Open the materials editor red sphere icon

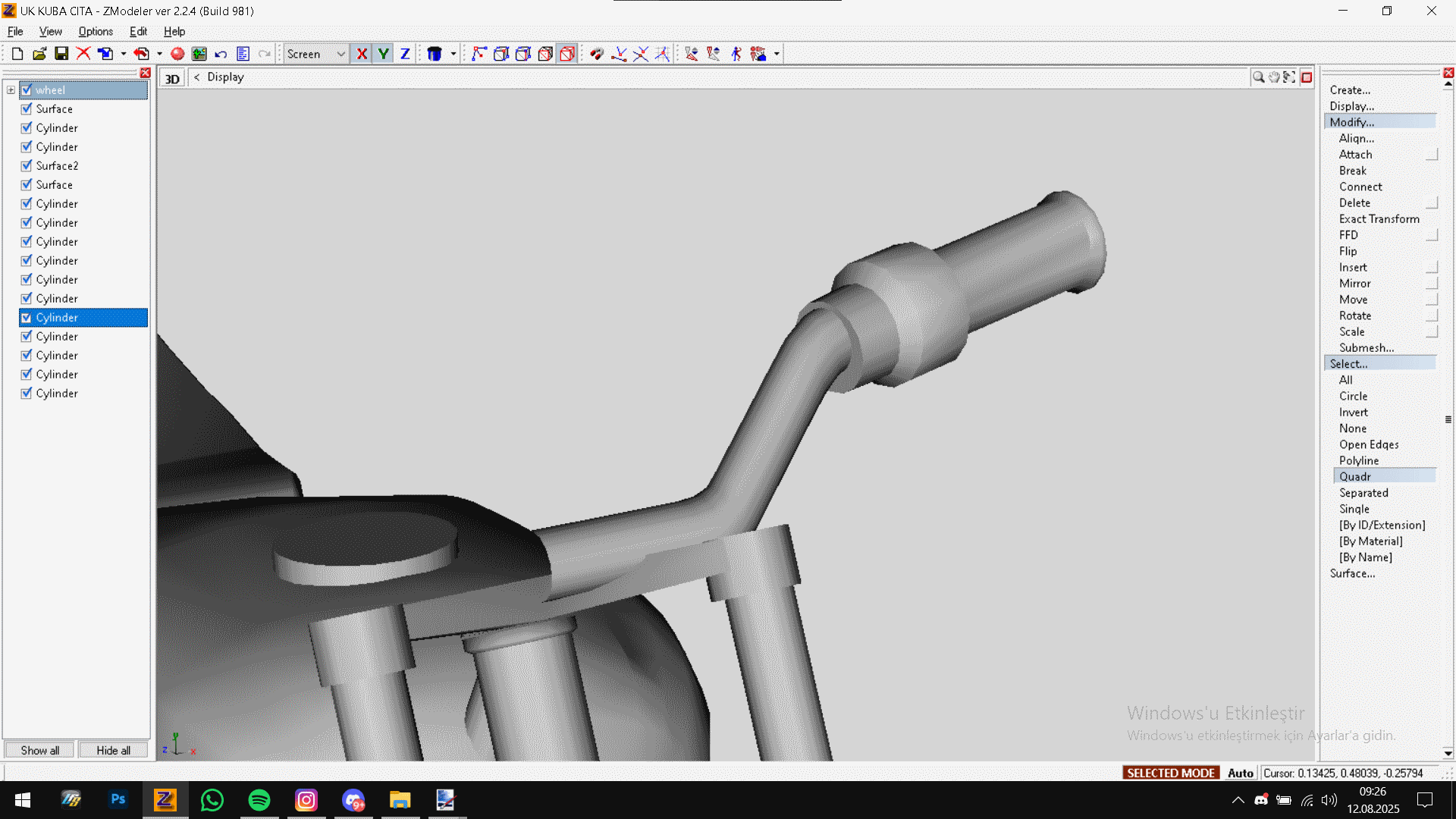[177, 54]
